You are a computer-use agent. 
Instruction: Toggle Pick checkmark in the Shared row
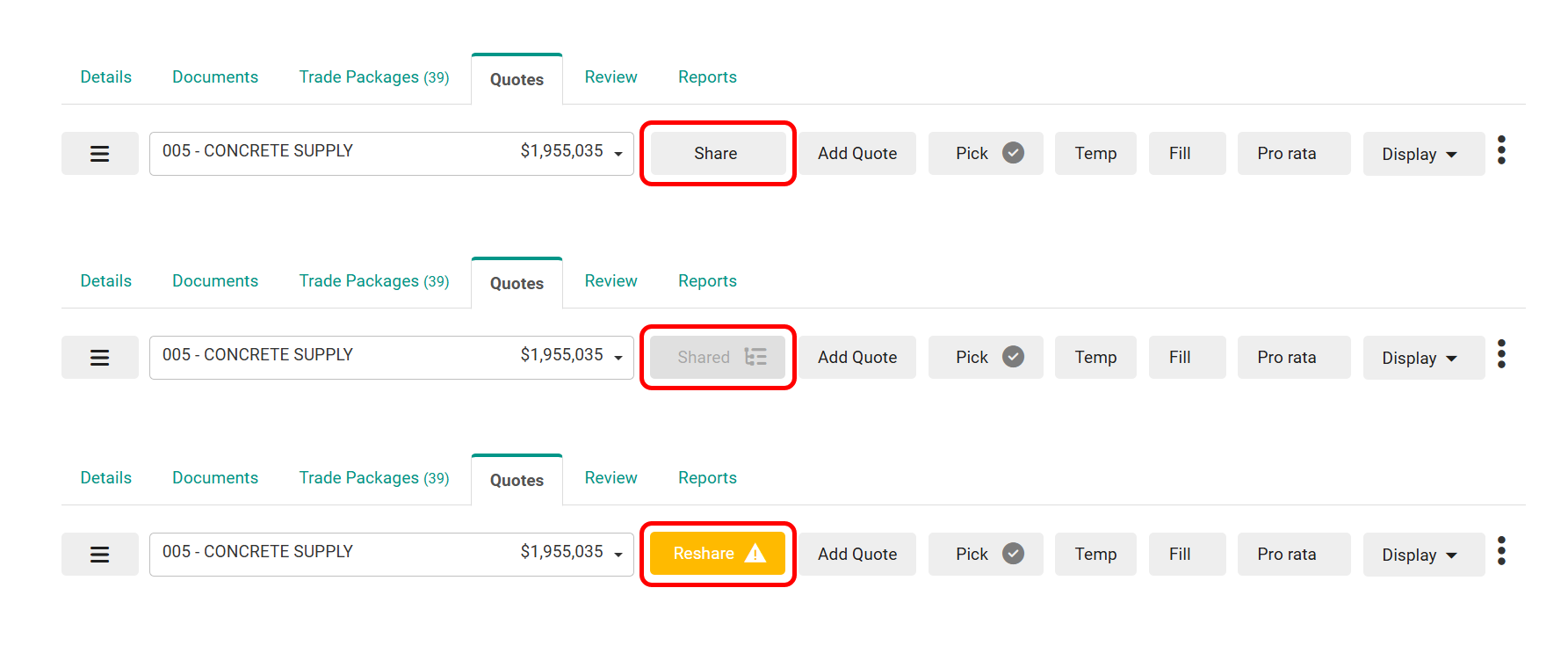click(x=986, y=358)
